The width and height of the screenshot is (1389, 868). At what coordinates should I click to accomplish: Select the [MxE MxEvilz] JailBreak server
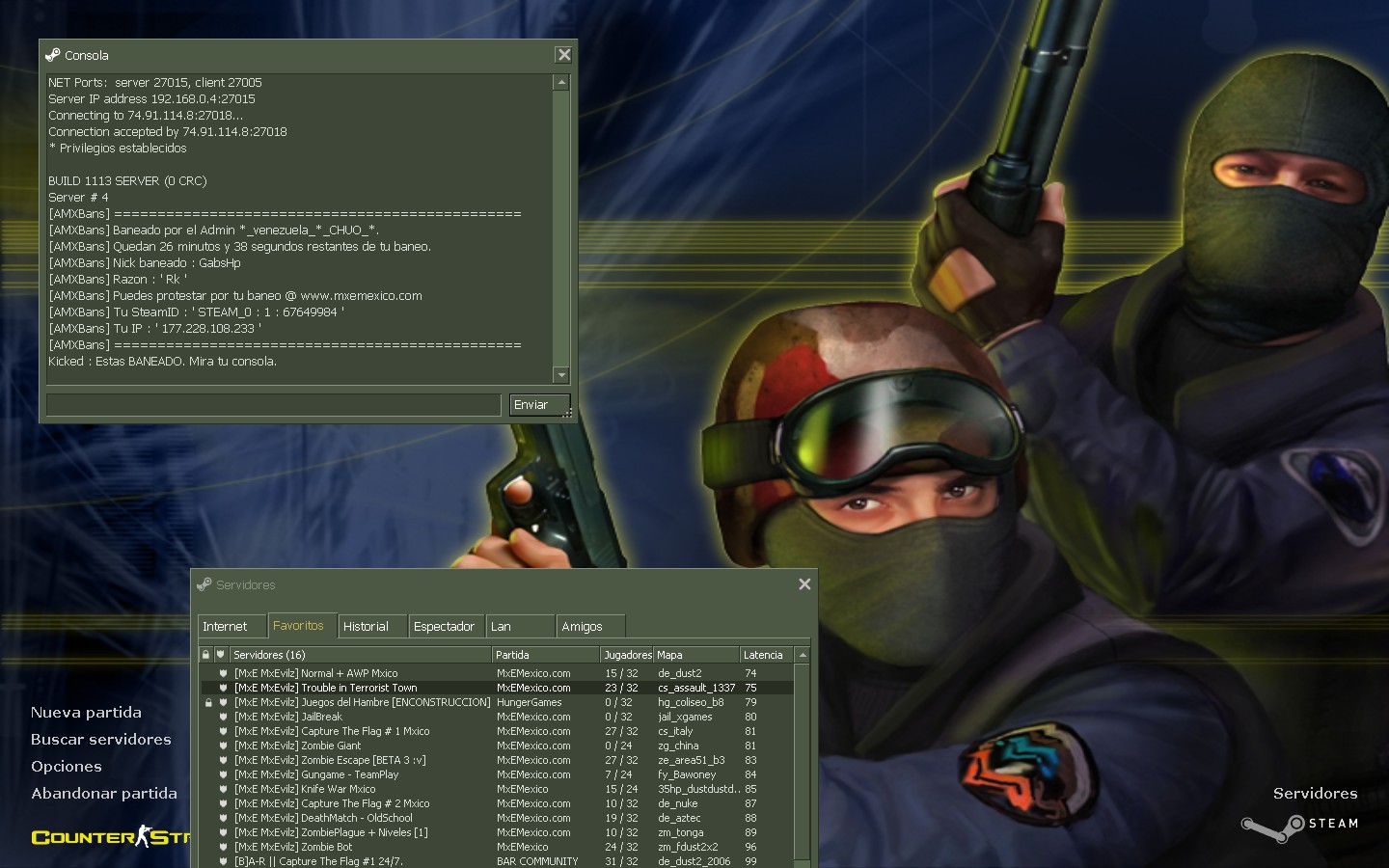click(x=497, y=718)
